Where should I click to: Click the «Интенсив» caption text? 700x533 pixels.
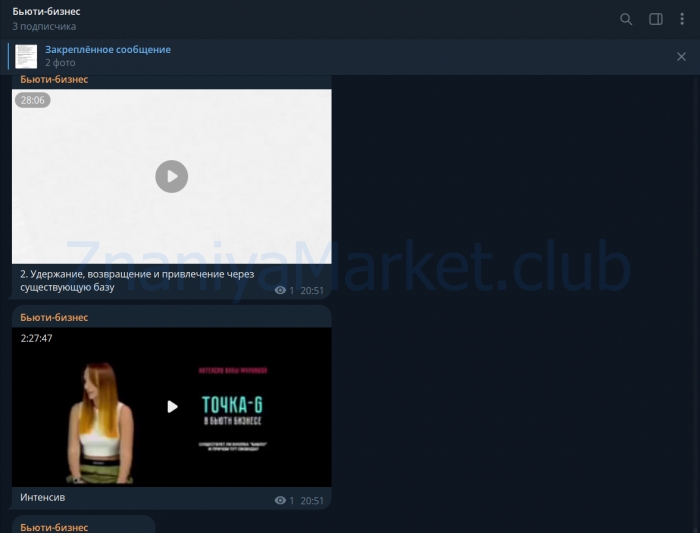coord(43,497)
